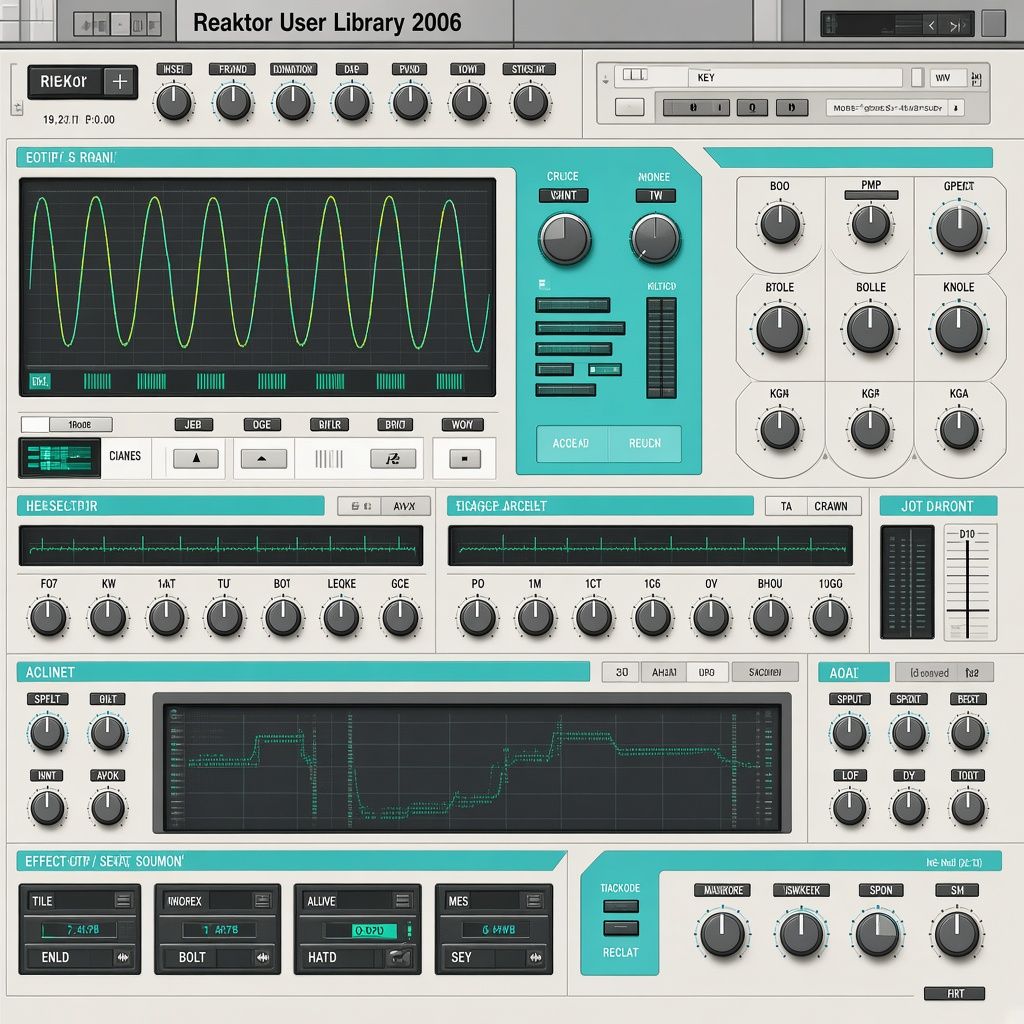Click the 7.4I.7B value field in TILE
The height and width of the screenshot is (1024, 1024).
pos(80,929)
